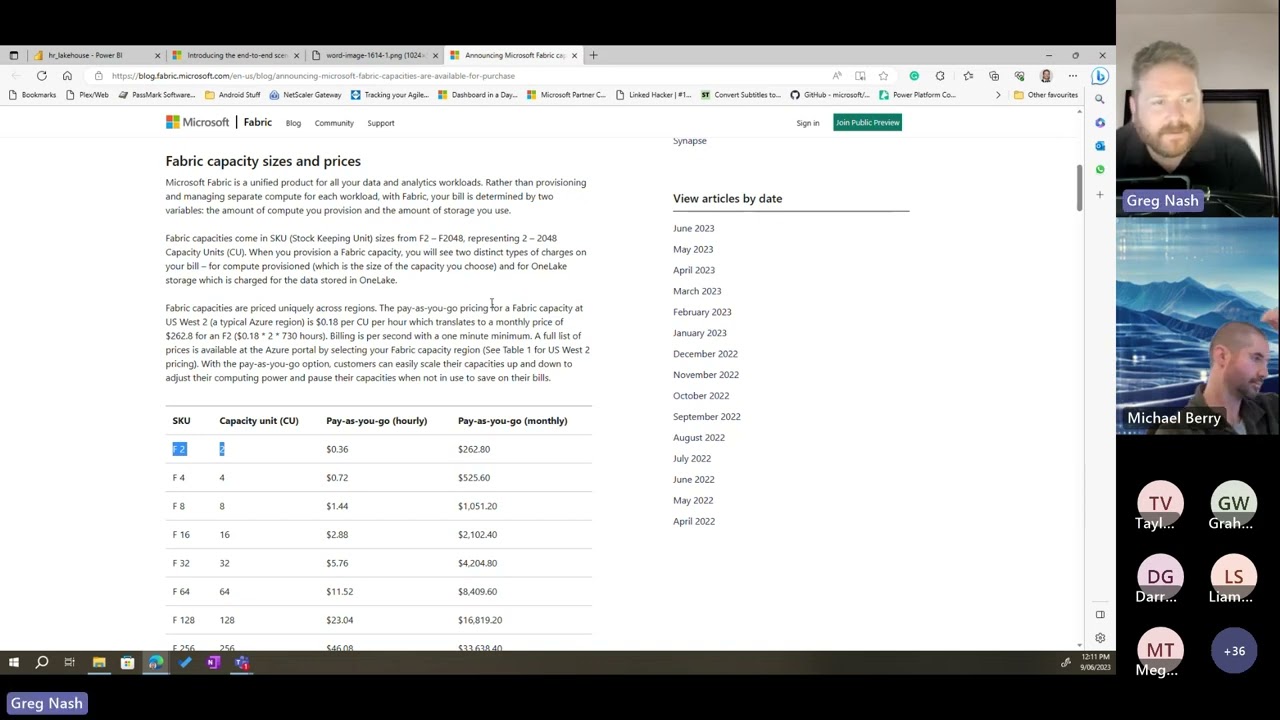The height and width of the screenshot is (720, 1280).
Task: Add this page to favourites star icon
Action: (x=883, y=76)
